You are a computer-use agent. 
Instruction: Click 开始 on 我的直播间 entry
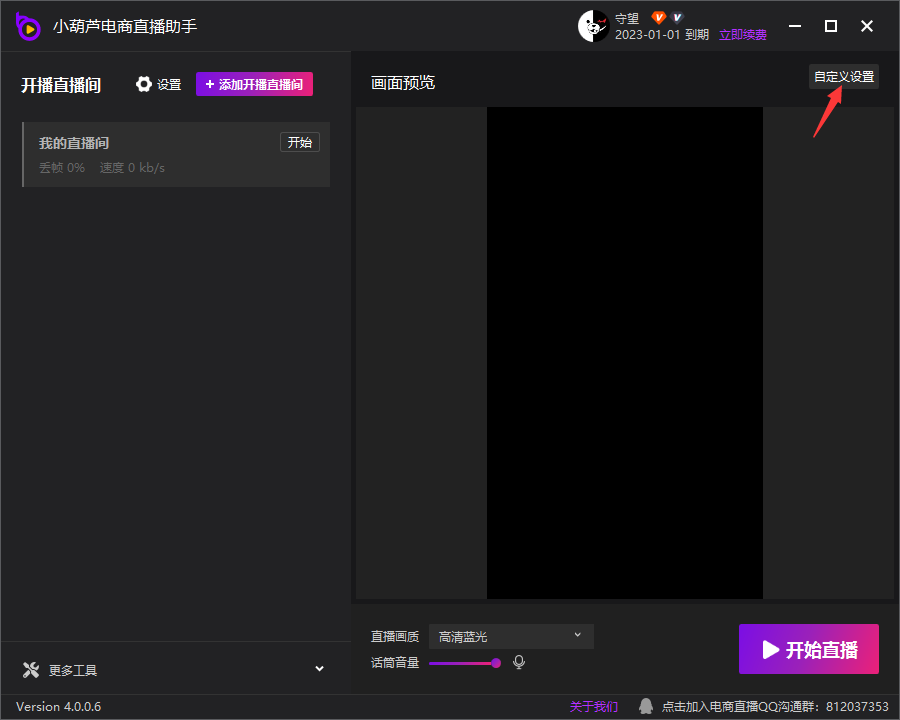299,143
